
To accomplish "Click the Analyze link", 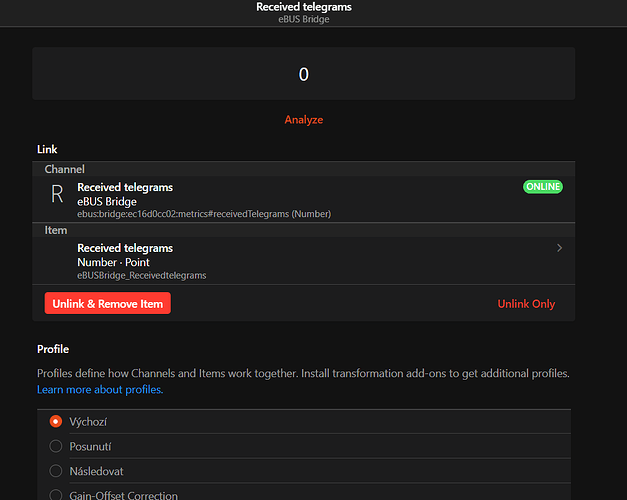I will [303, 120].
